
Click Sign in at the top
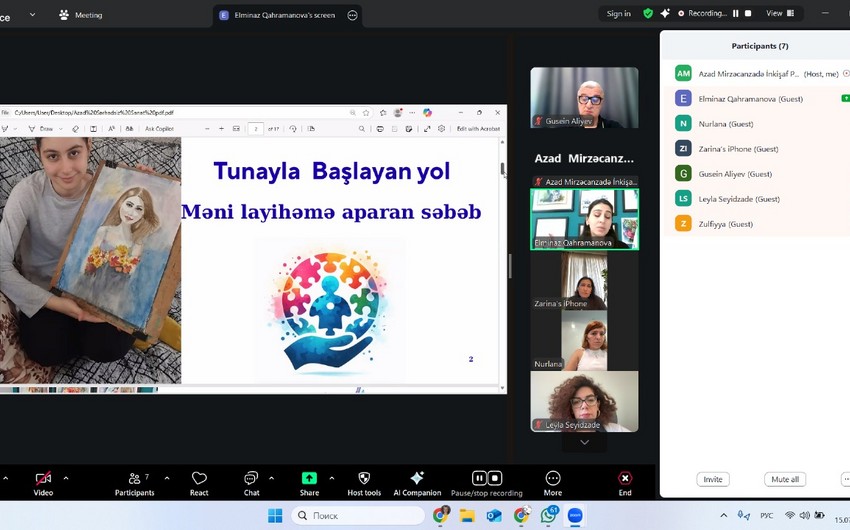click(619, 14)
